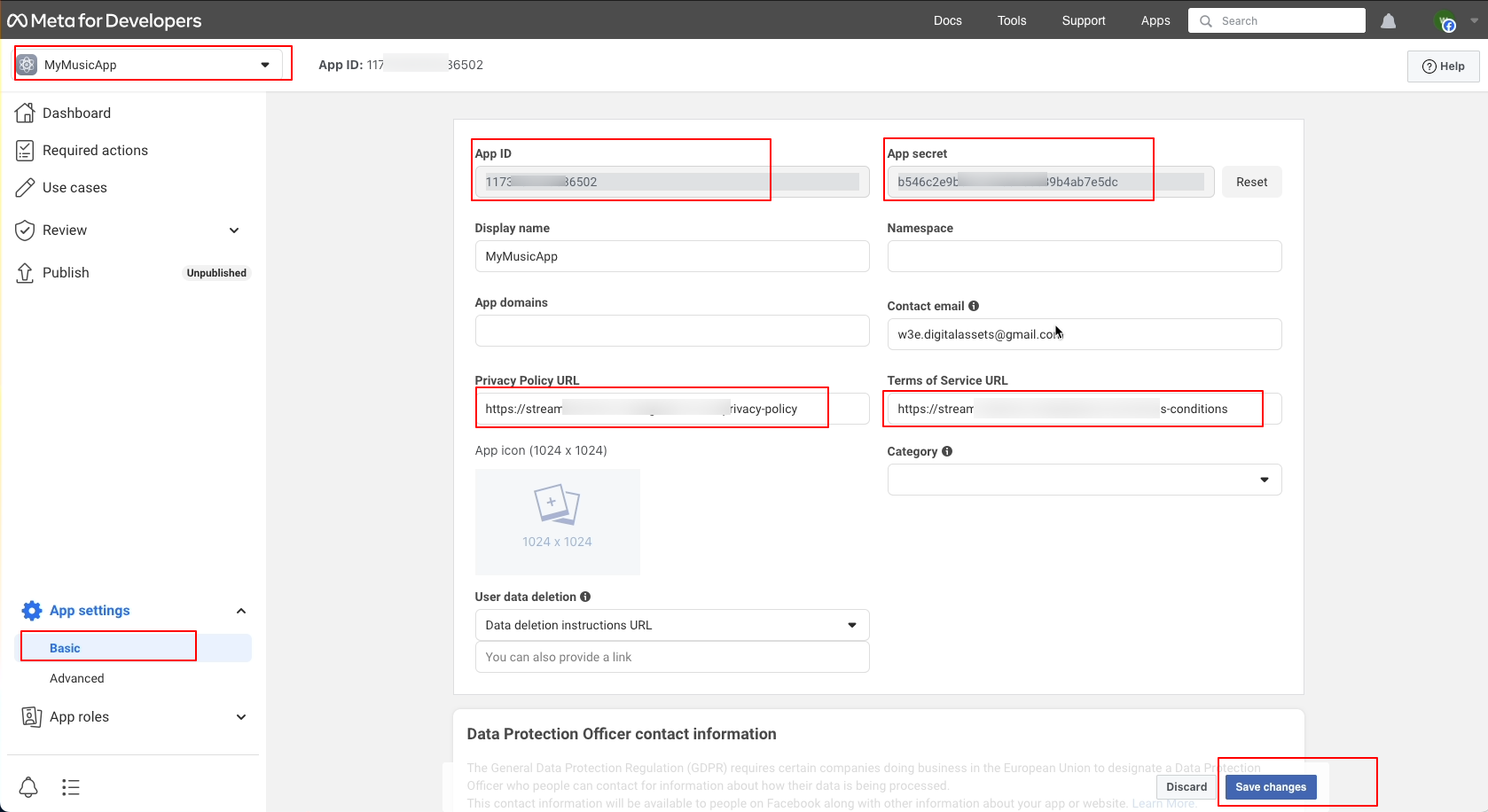This screenshot has height=812, width=1488.
Task: Click the App ID field
Action: (x=671, y=182)
